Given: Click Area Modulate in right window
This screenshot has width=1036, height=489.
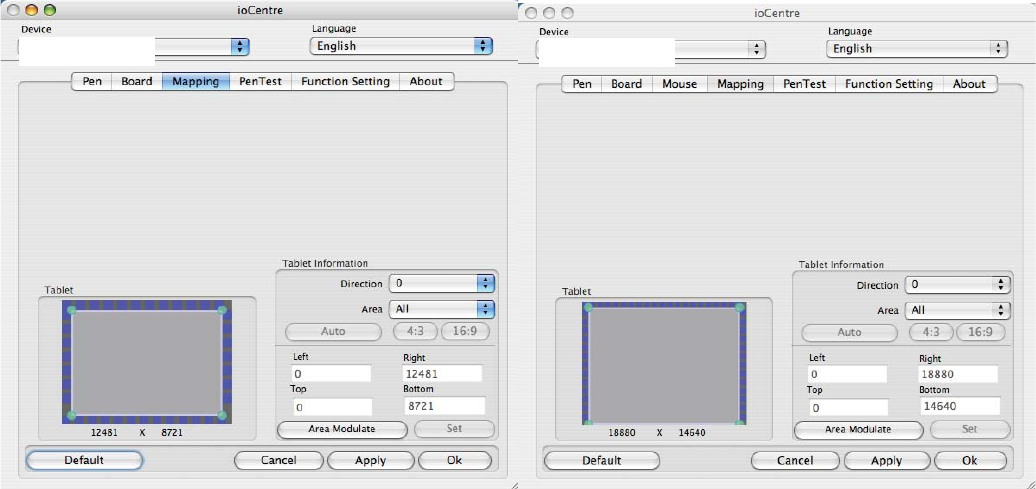Looking at the screenshot, I should click(858, 430).
